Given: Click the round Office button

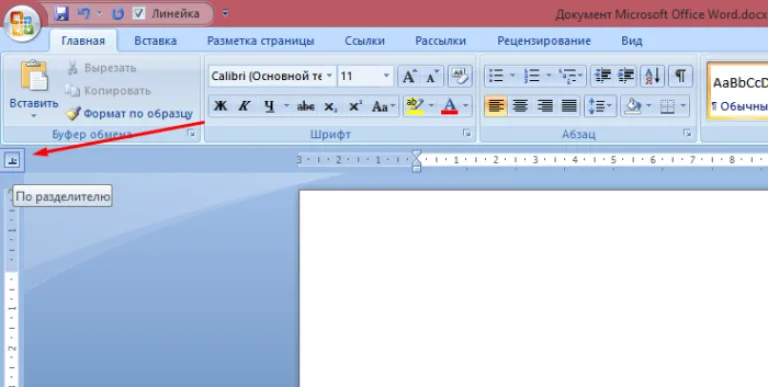Looking at the screenshot, I should point(22,23).
